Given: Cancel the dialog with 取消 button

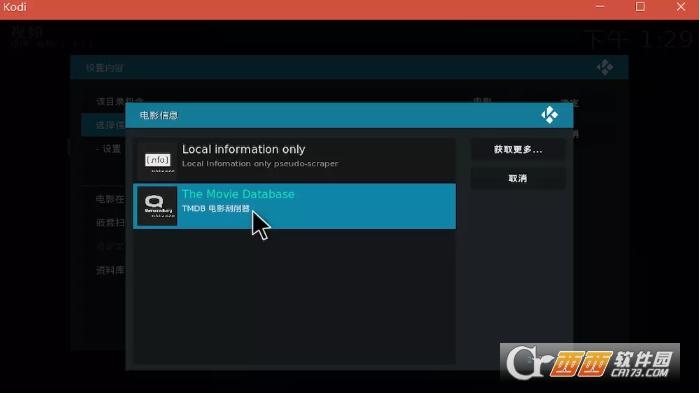Looking at the screenshot, I should 518,178.
